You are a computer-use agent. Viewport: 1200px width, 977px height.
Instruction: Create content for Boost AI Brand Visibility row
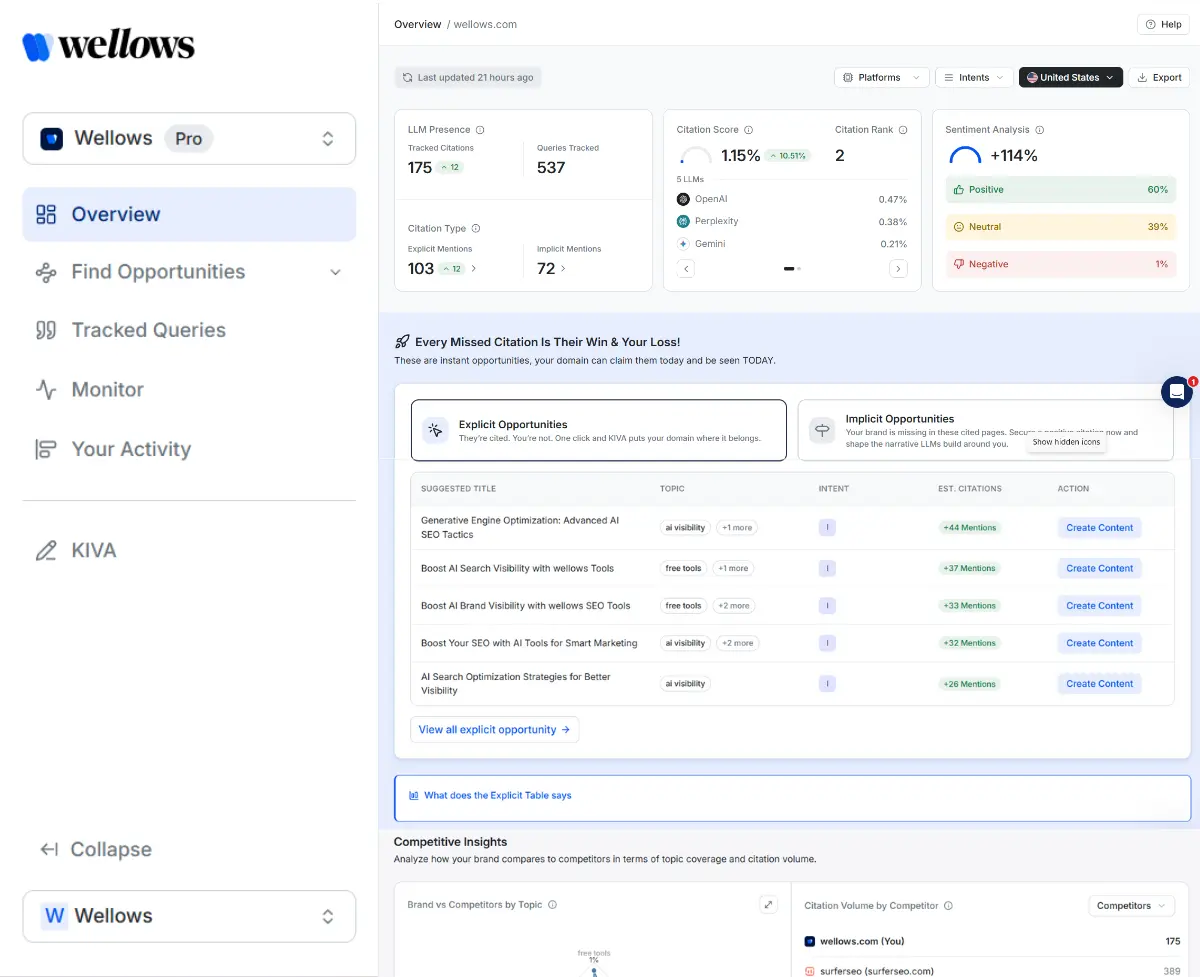coord(1100,606)
